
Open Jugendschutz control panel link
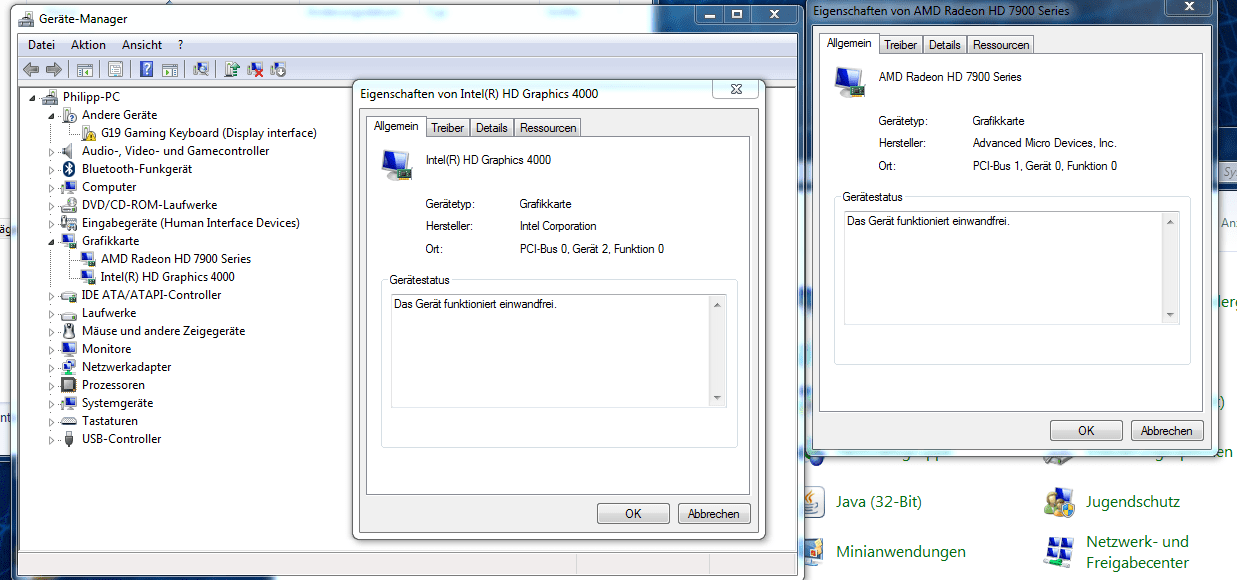pos(1132,502)
